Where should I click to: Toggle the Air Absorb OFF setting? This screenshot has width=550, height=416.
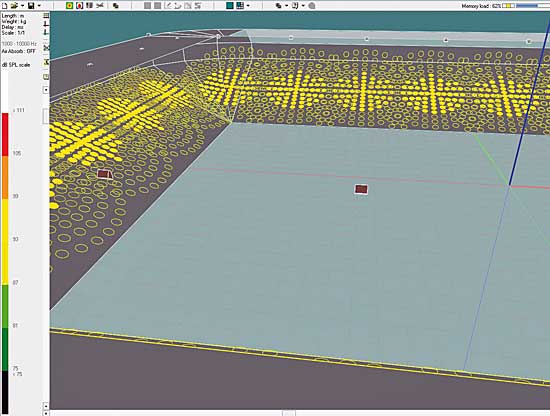click(19, 51)
